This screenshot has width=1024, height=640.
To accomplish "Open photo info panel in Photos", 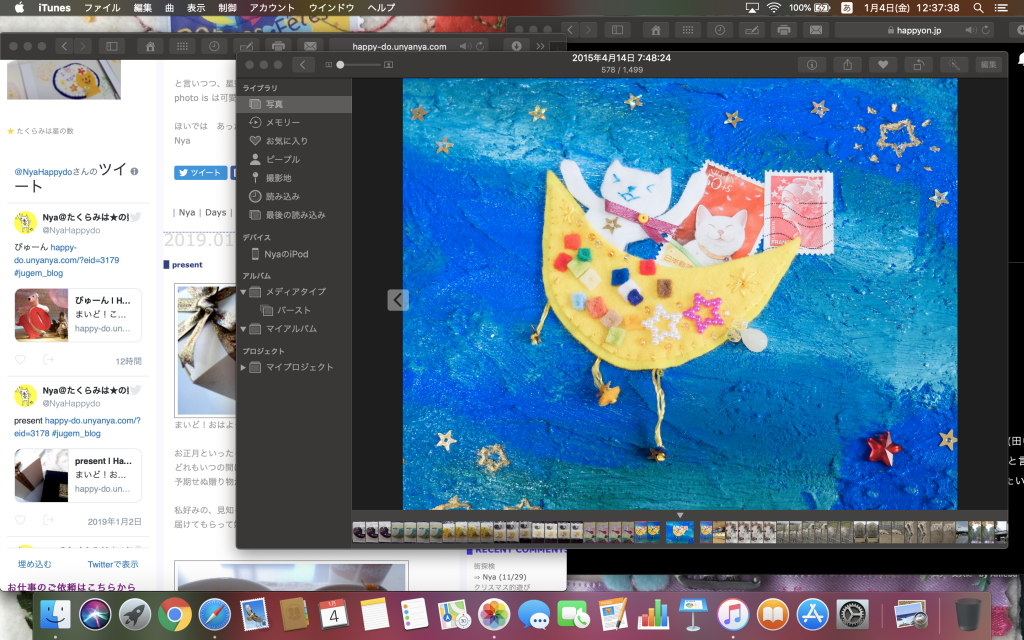I will (812, 65).
